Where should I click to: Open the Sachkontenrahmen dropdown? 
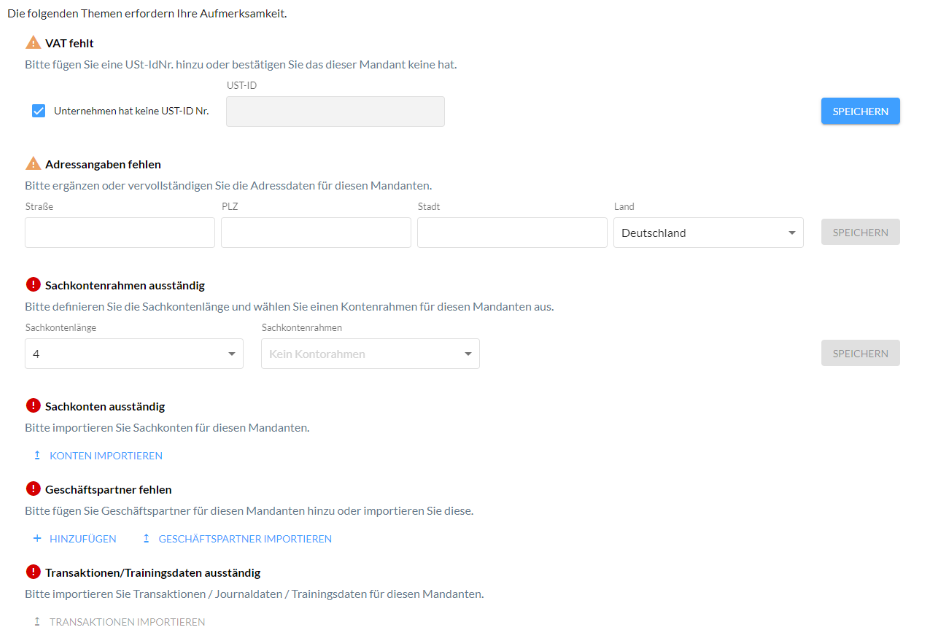(x=370, y=354)
